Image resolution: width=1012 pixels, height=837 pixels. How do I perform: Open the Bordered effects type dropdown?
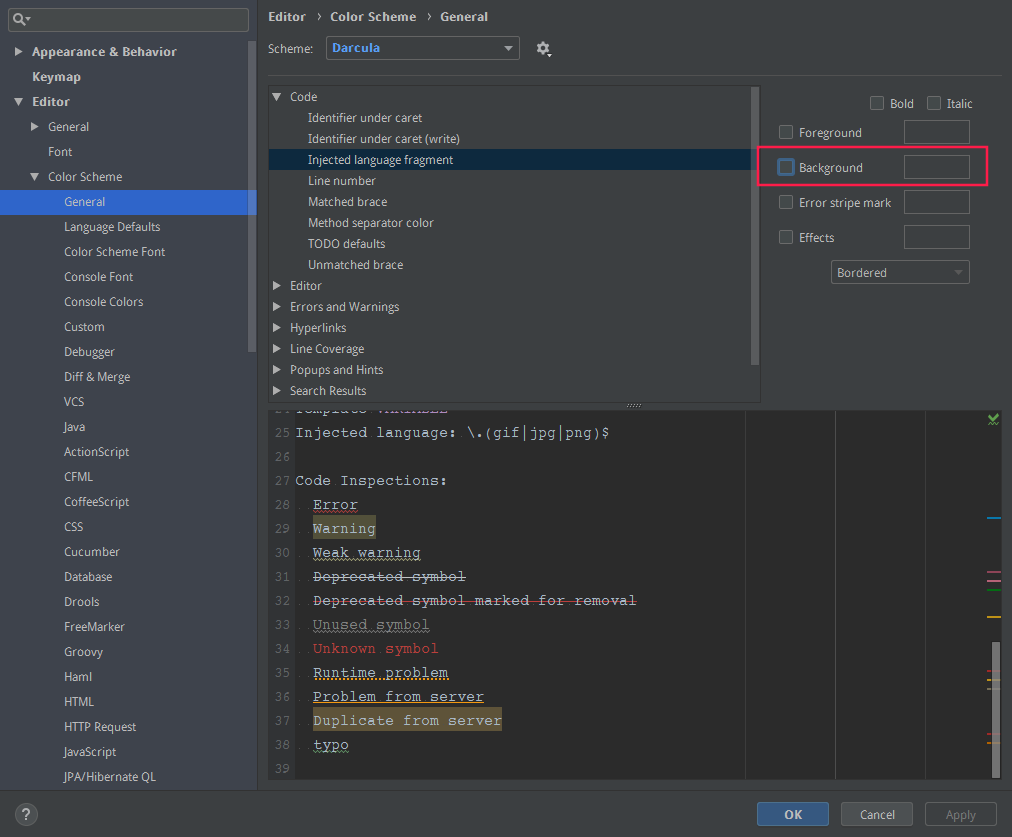pos(900,272)
